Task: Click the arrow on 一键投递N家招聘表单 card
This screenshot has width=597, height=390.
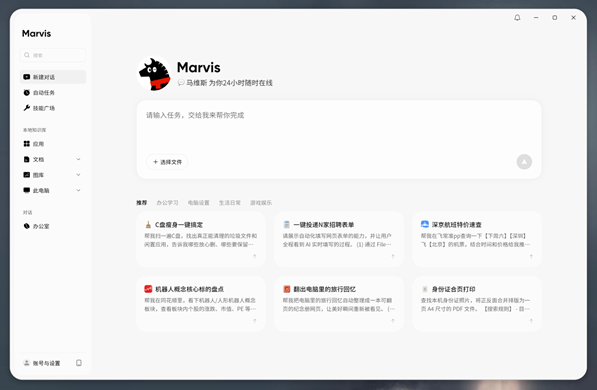Action: point(393,256)
